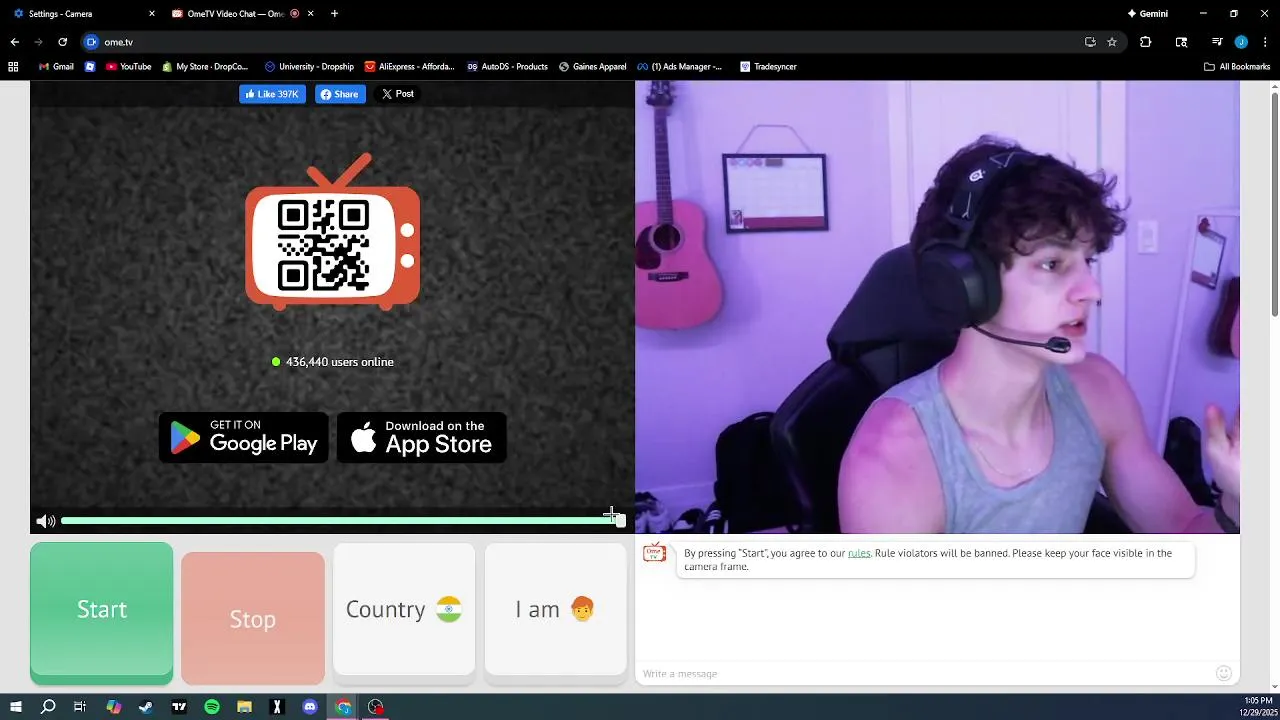The width and height of the screenshot is (1280, 720).
Task: Open the My Store - DropCo... bookmark
Action: click(x=205, y=67)
